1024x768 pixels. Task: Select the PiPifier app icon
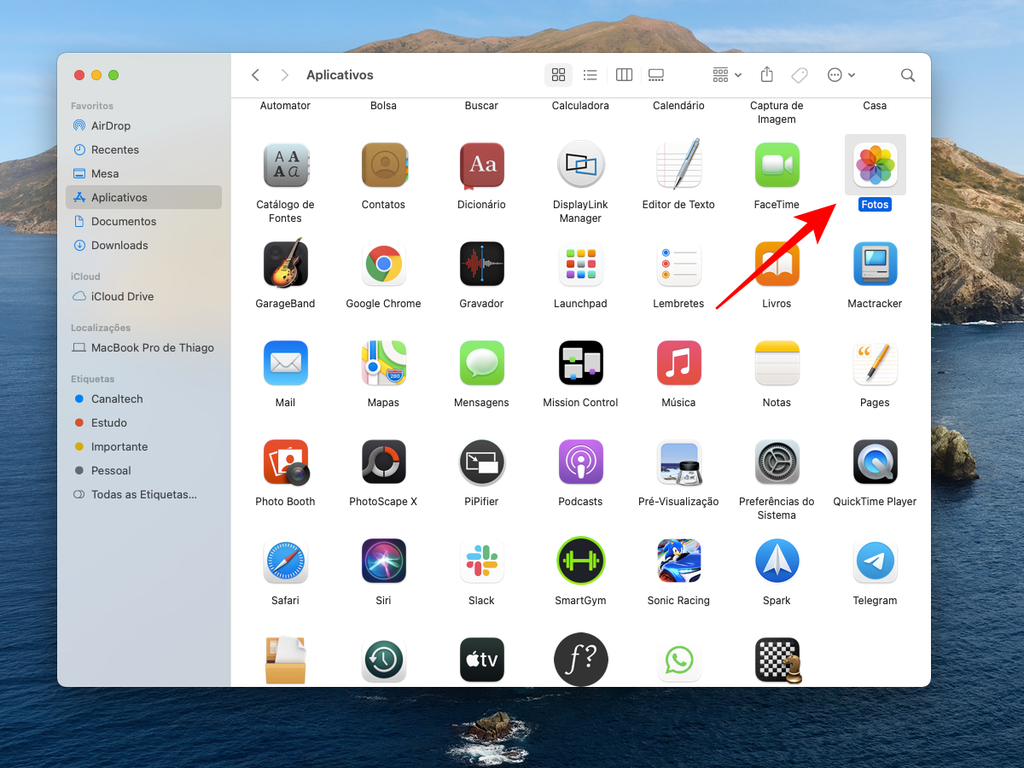(x=481, y=462)
